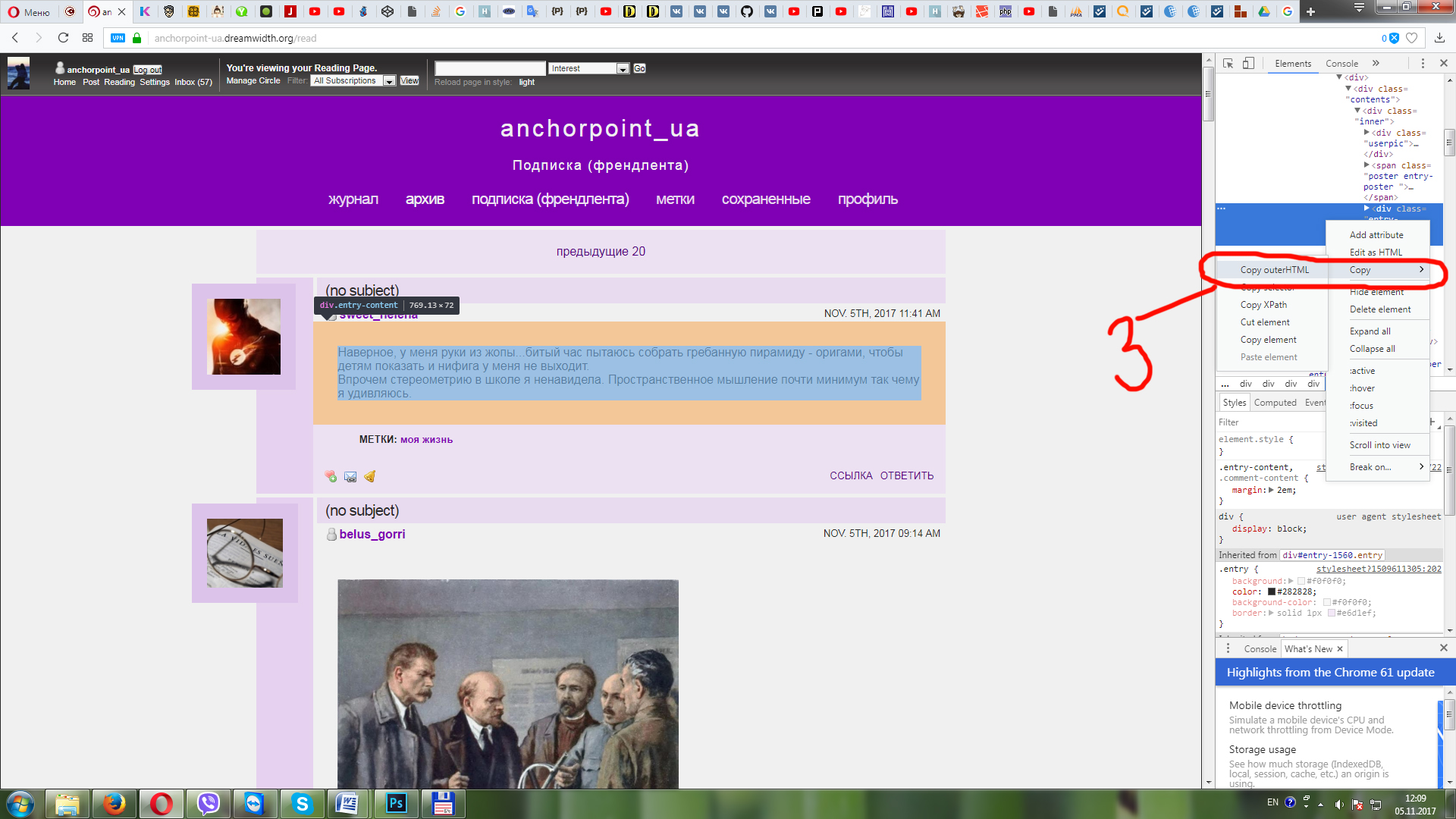Show more DevTools tabs with double chevron
Screen dimensions: 1456x819
coord(1376,63)
